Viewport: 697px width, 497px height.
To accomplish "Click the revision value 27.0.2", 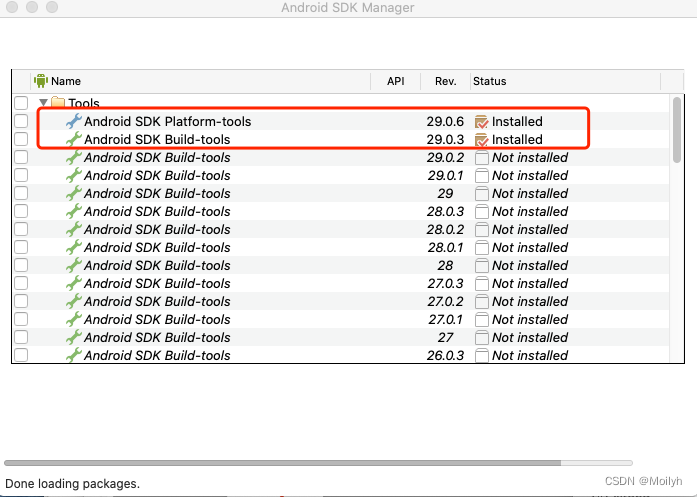I will (x=445, y=301).
